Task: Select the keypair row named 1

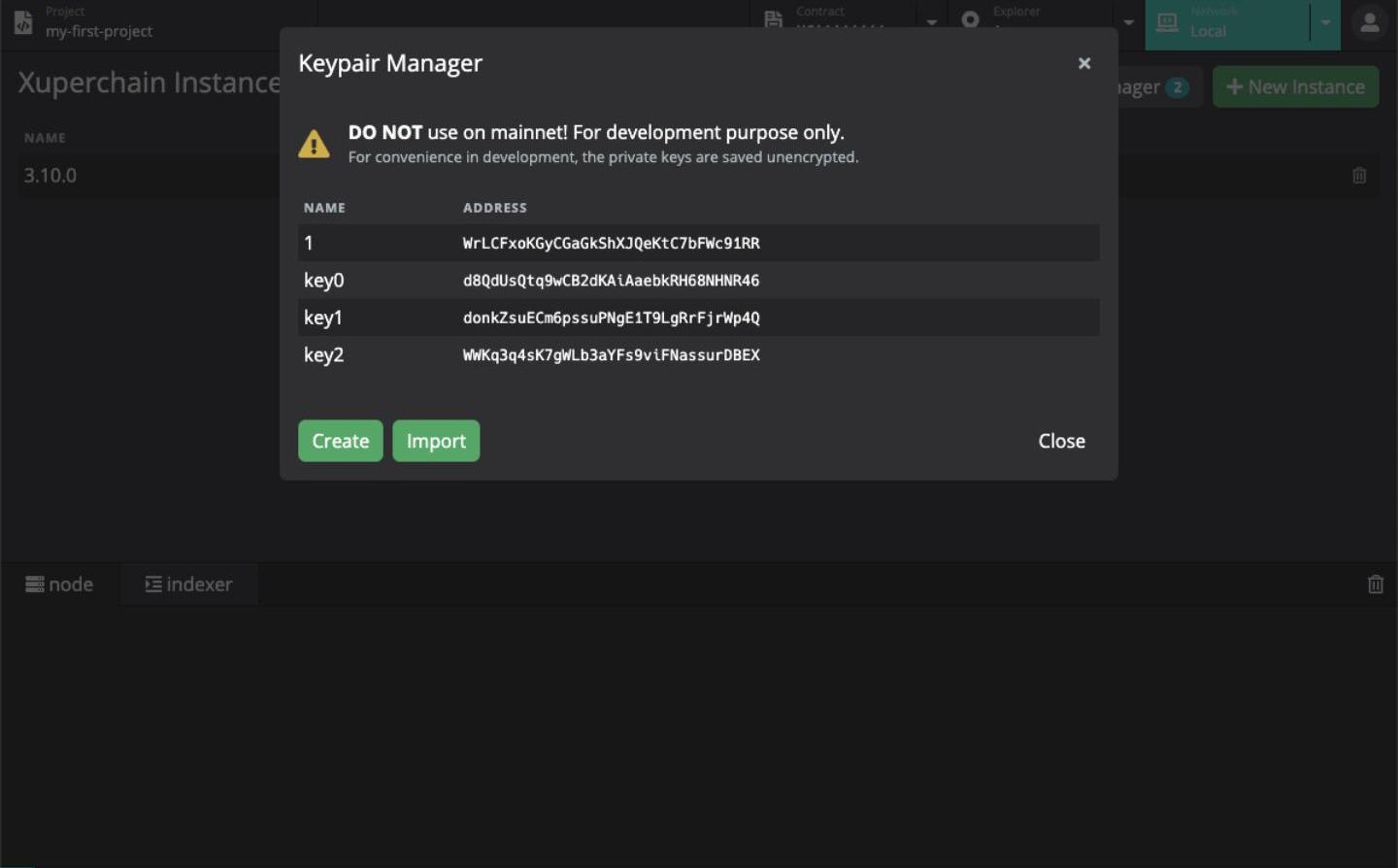Action: click(x=699, y=243)
